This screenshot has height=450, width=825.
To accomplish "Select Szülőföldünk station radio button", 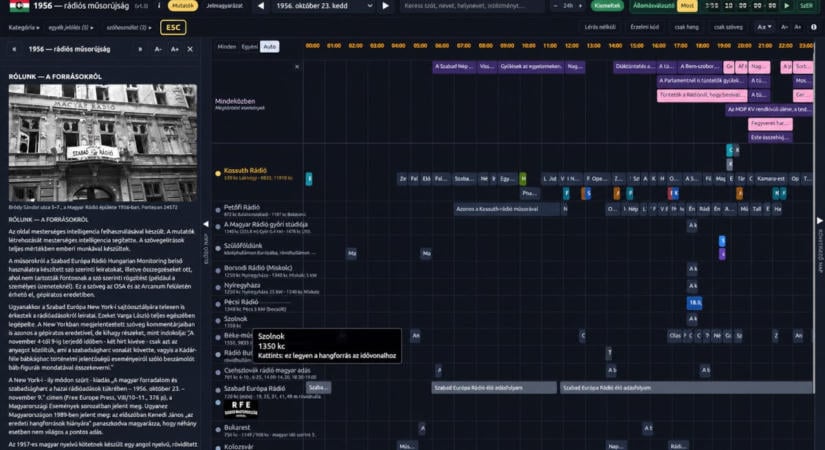I will point(218,248).
